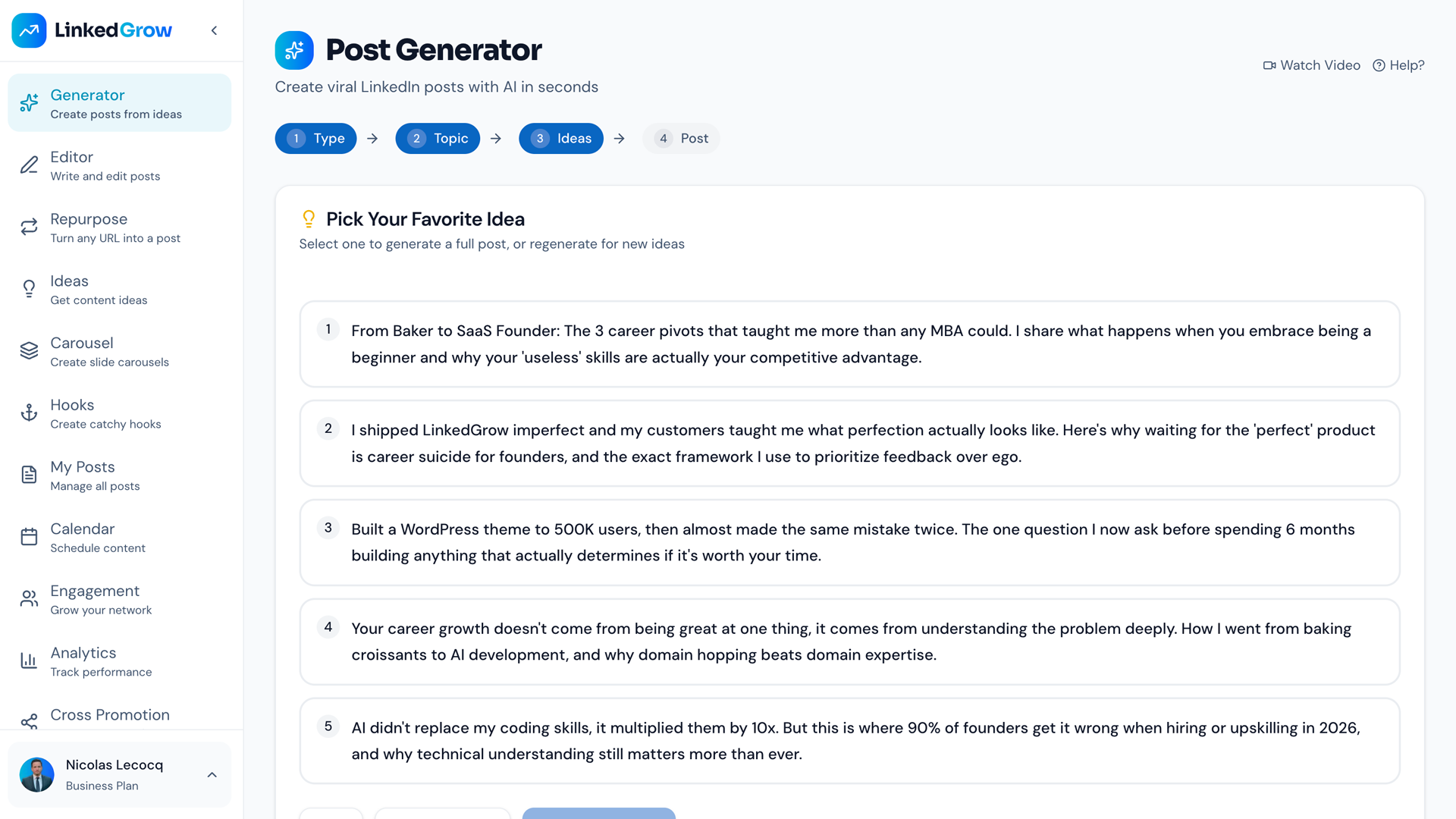Open the Editor pencil icon
1456x819 pixels.
point(29,165)
